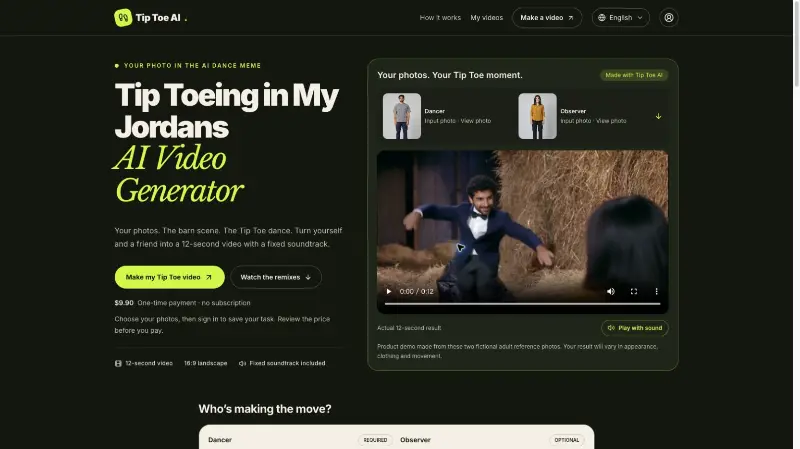Viewport: 800px width, 449px height.
Task: Go to How it works
Action: (440, 17)
